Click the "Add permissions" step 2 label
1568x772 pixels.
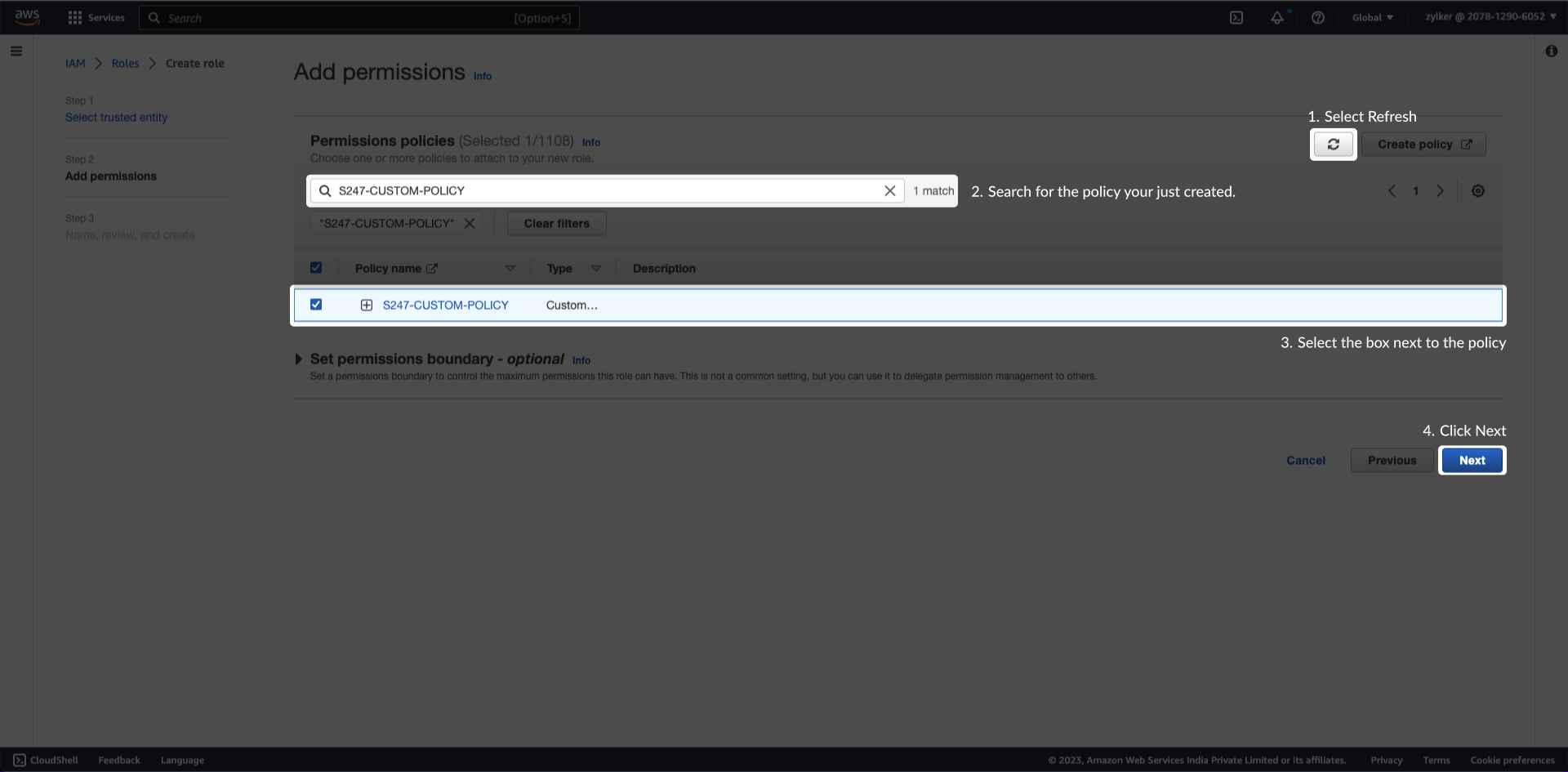111,176
